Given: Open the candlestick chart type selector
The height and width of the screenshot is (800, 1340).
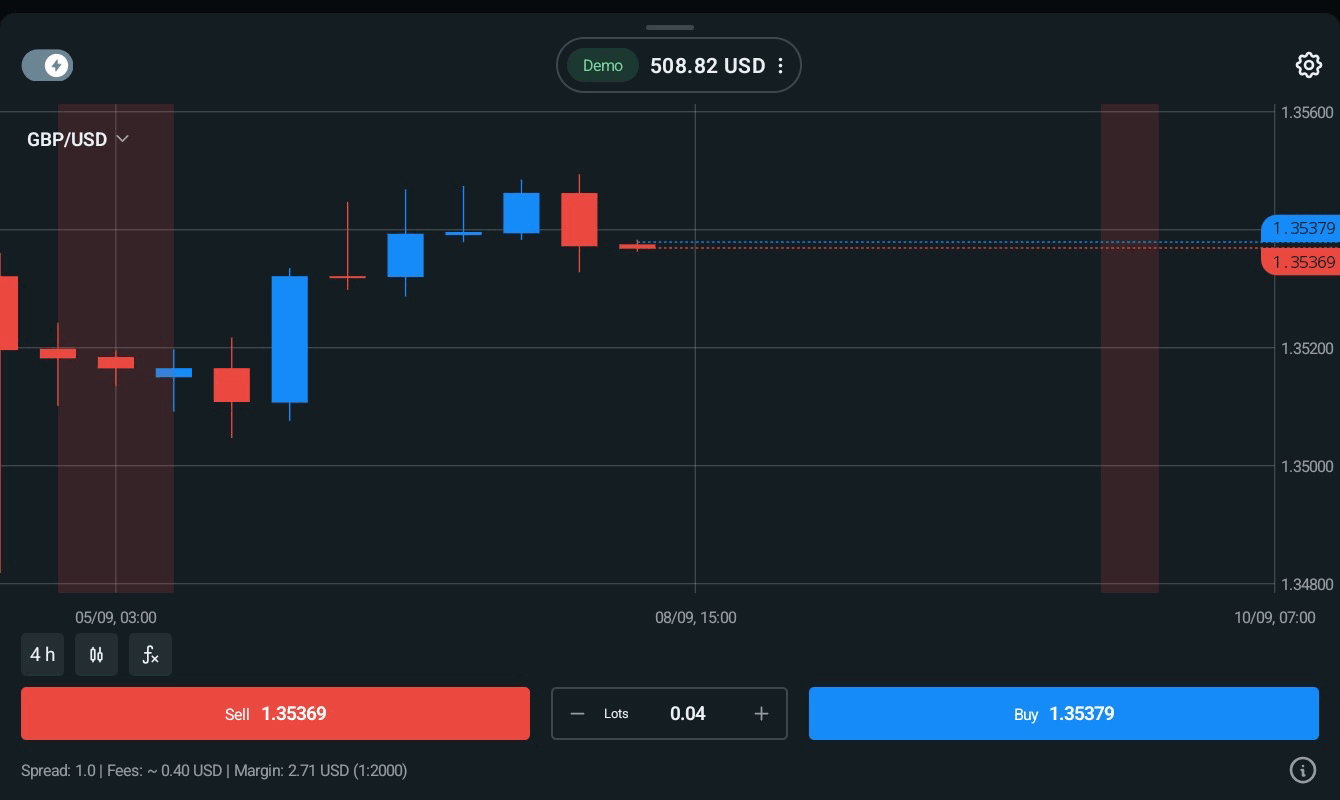Looking at the screenshot, I should coord(97,655).
